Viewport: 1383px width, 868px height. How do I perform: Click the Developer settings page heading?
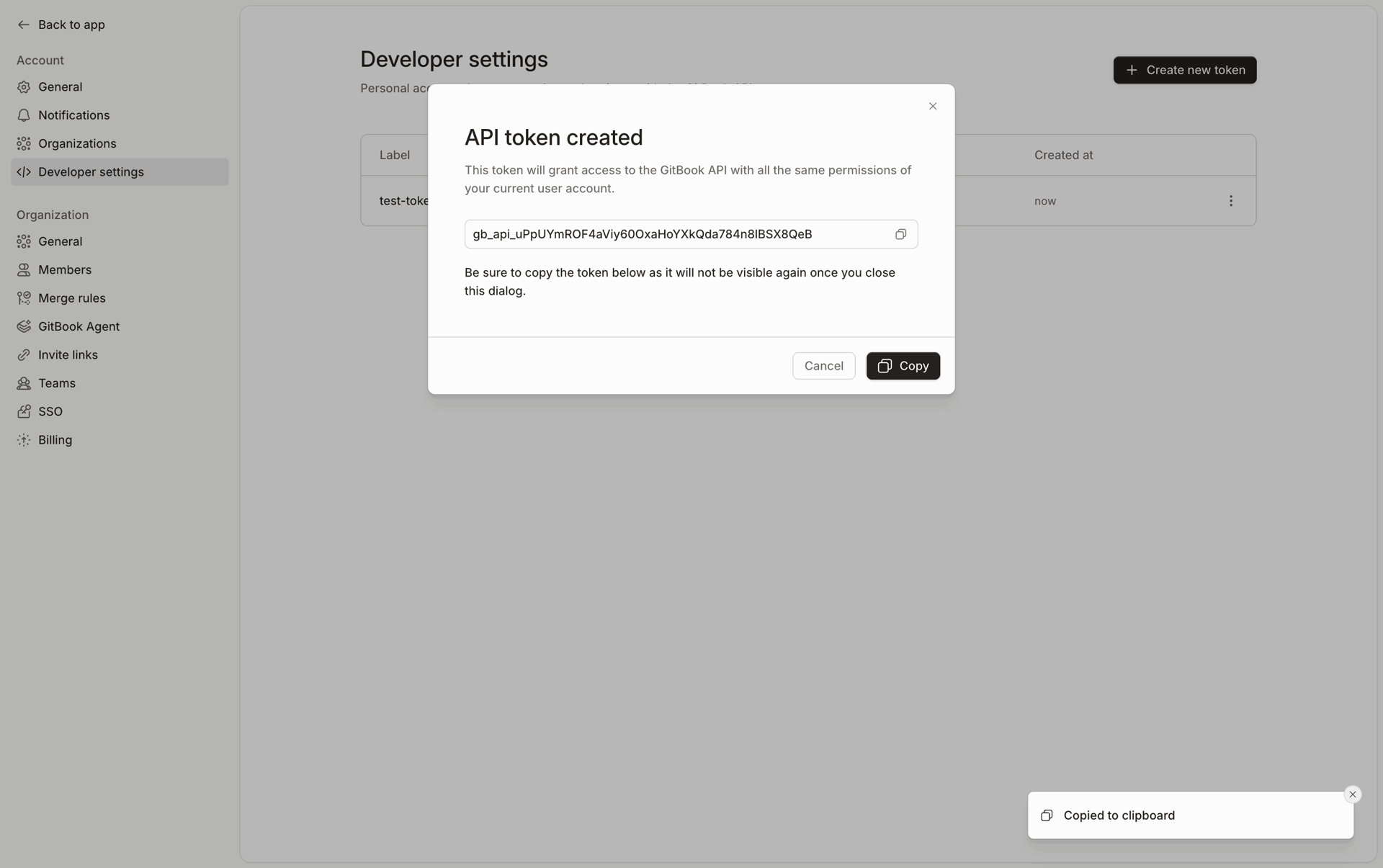[x=454, y=59]
